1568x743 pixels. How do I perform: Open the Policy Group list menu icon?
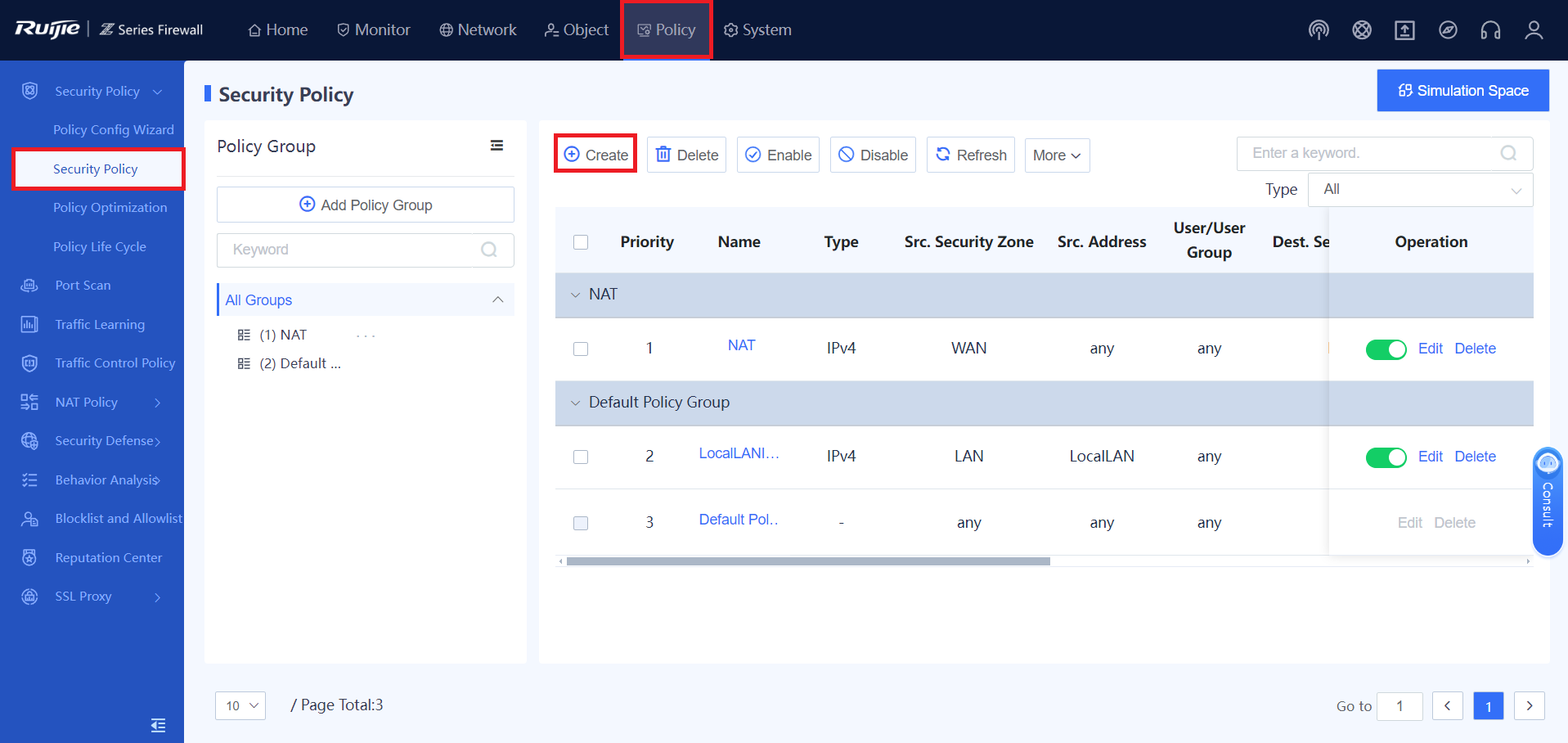pos(496,146)
